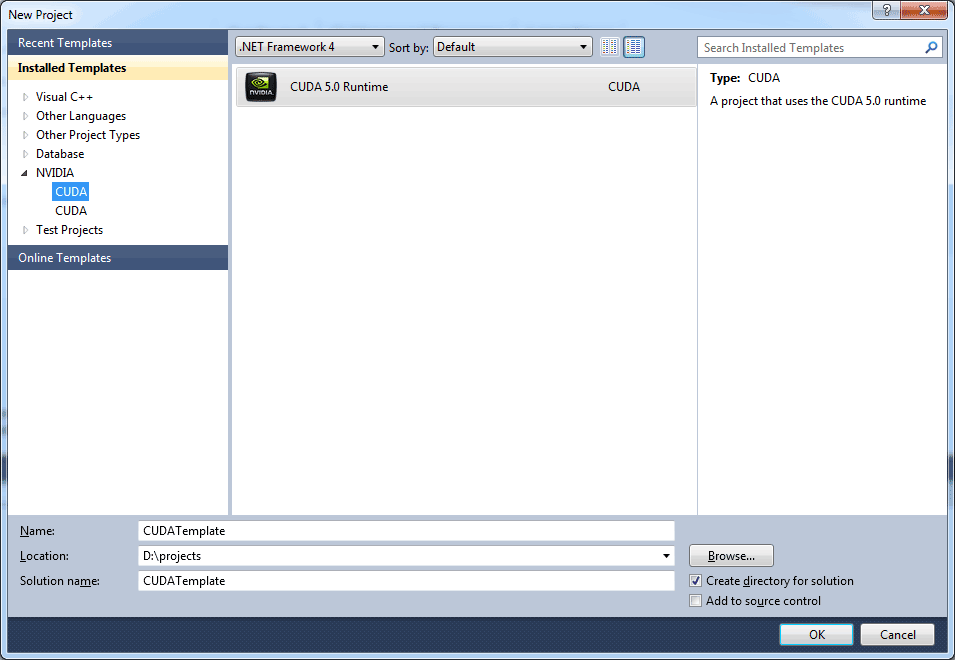Expand the Other Project Types tree arrow

tap(25, 135)
